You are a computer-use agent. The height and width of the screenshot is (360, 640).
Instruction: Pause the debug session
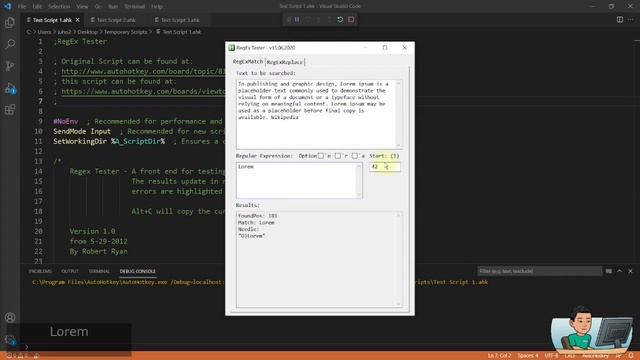coord(297,20)
